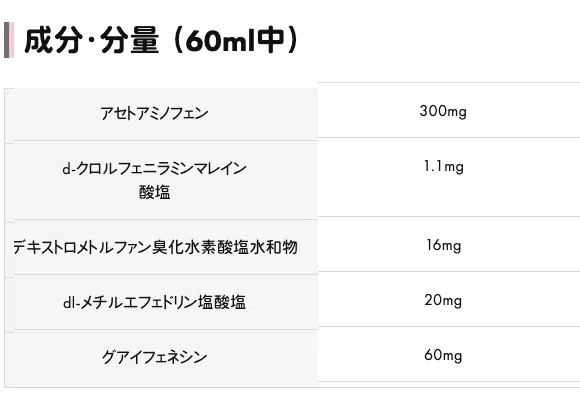580x402 pixels.
Task: Click the dl- prefix of メチルエフェドリン
Action: pos(71,303)
